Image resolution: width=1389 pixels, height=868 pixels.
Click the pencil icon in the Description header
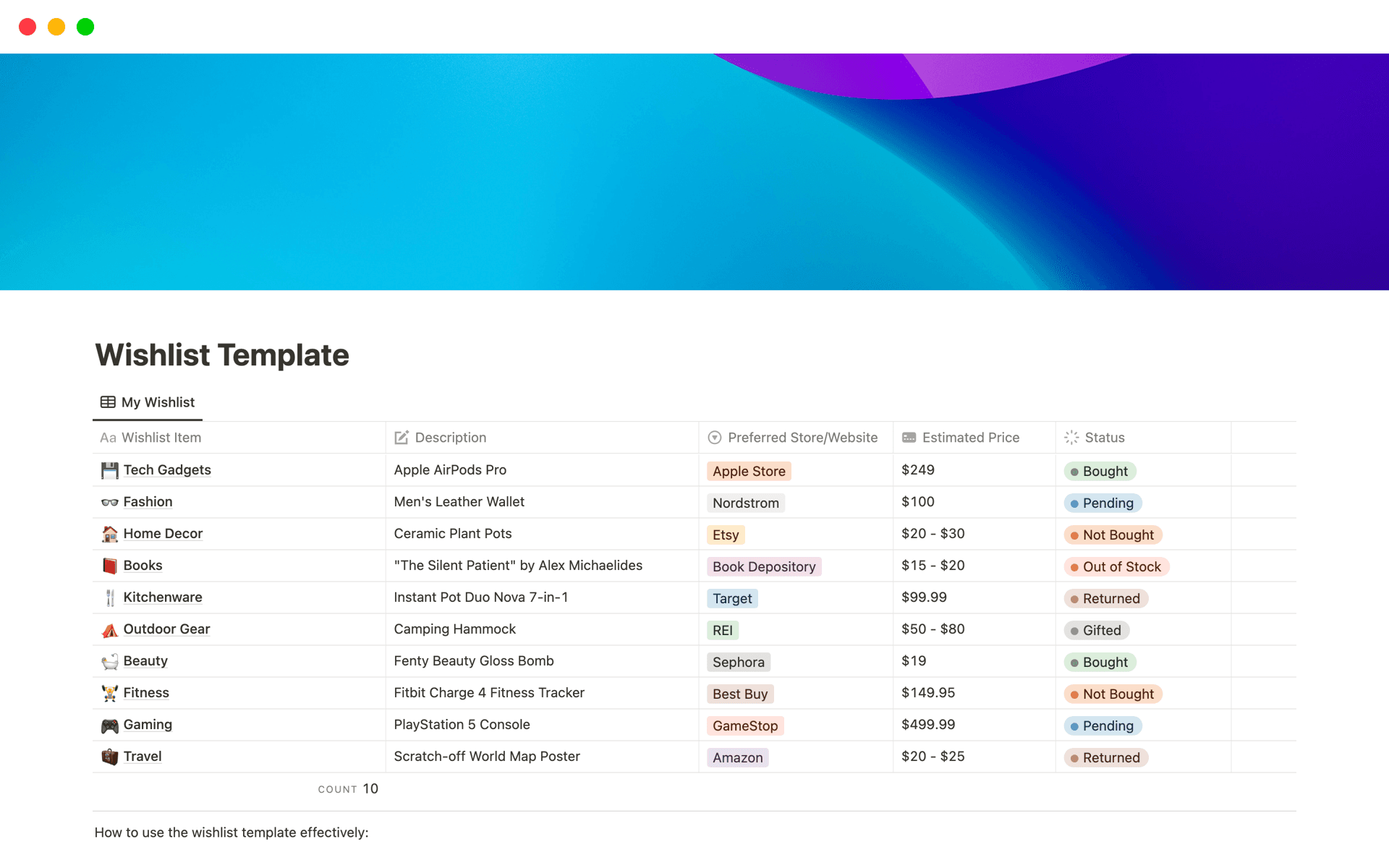(x=402, y=437)
